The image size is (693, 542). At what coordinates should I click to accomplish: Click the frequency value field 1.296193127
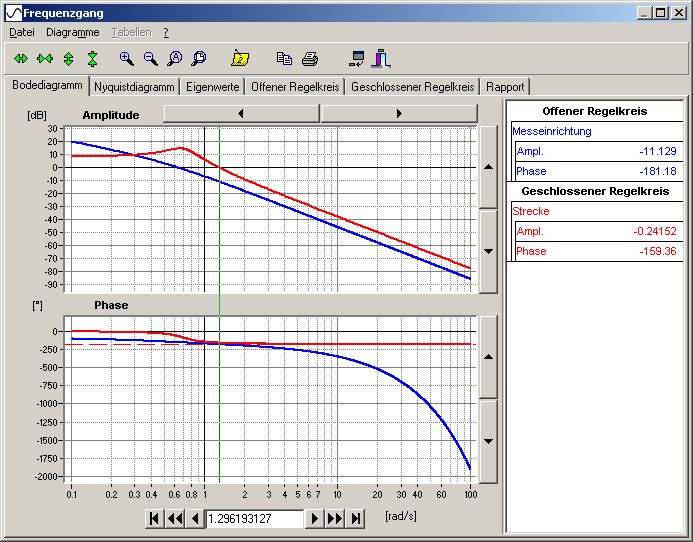255,519
